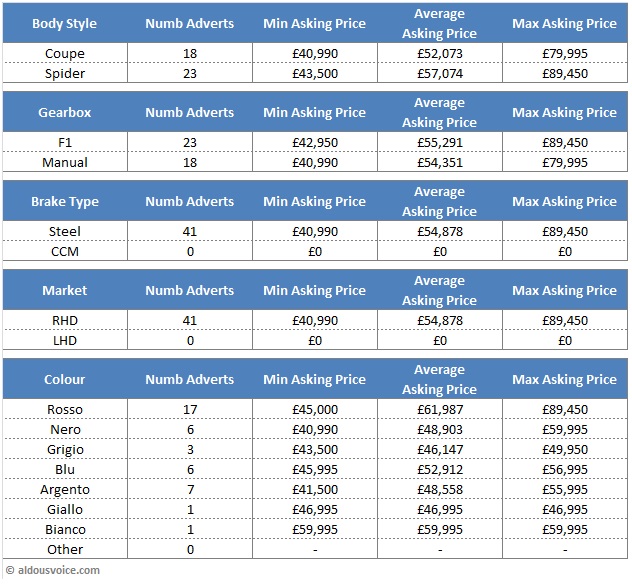Image resolution: width=632 pixels, height=588 pixels.
Task: Click the Spider row label
Action: (x=66, y=73)
